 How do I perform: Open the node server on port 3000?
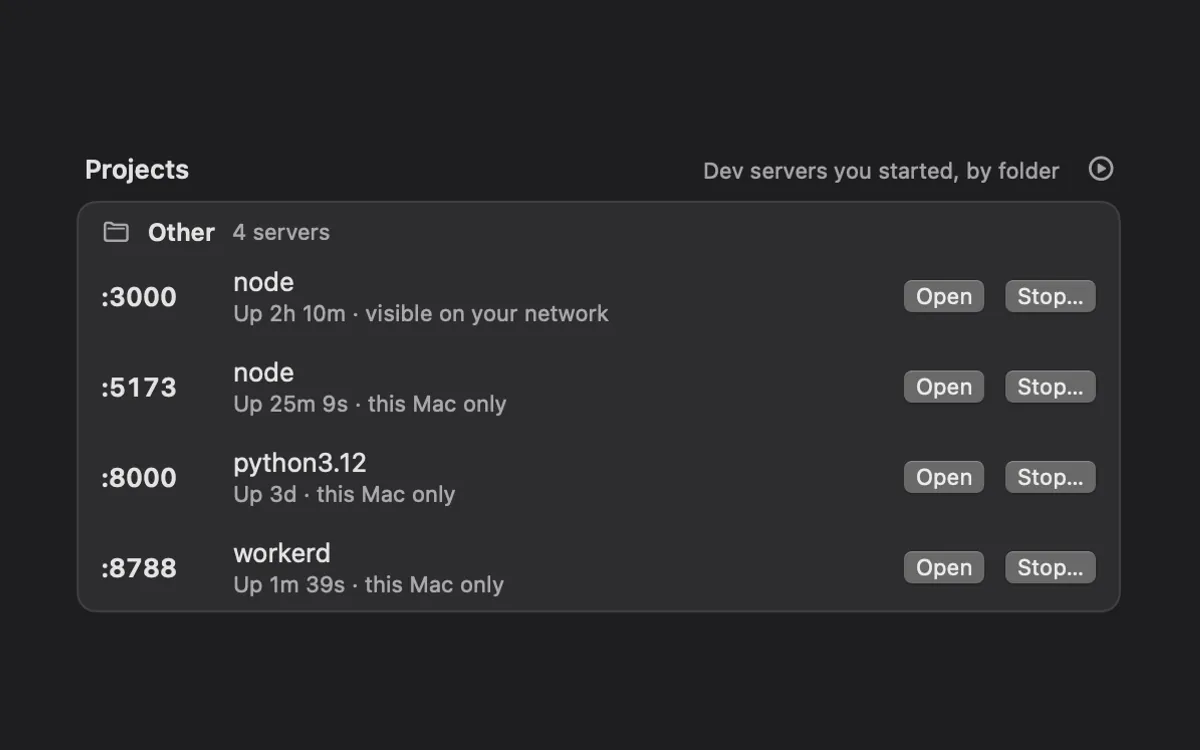point(944,296)
